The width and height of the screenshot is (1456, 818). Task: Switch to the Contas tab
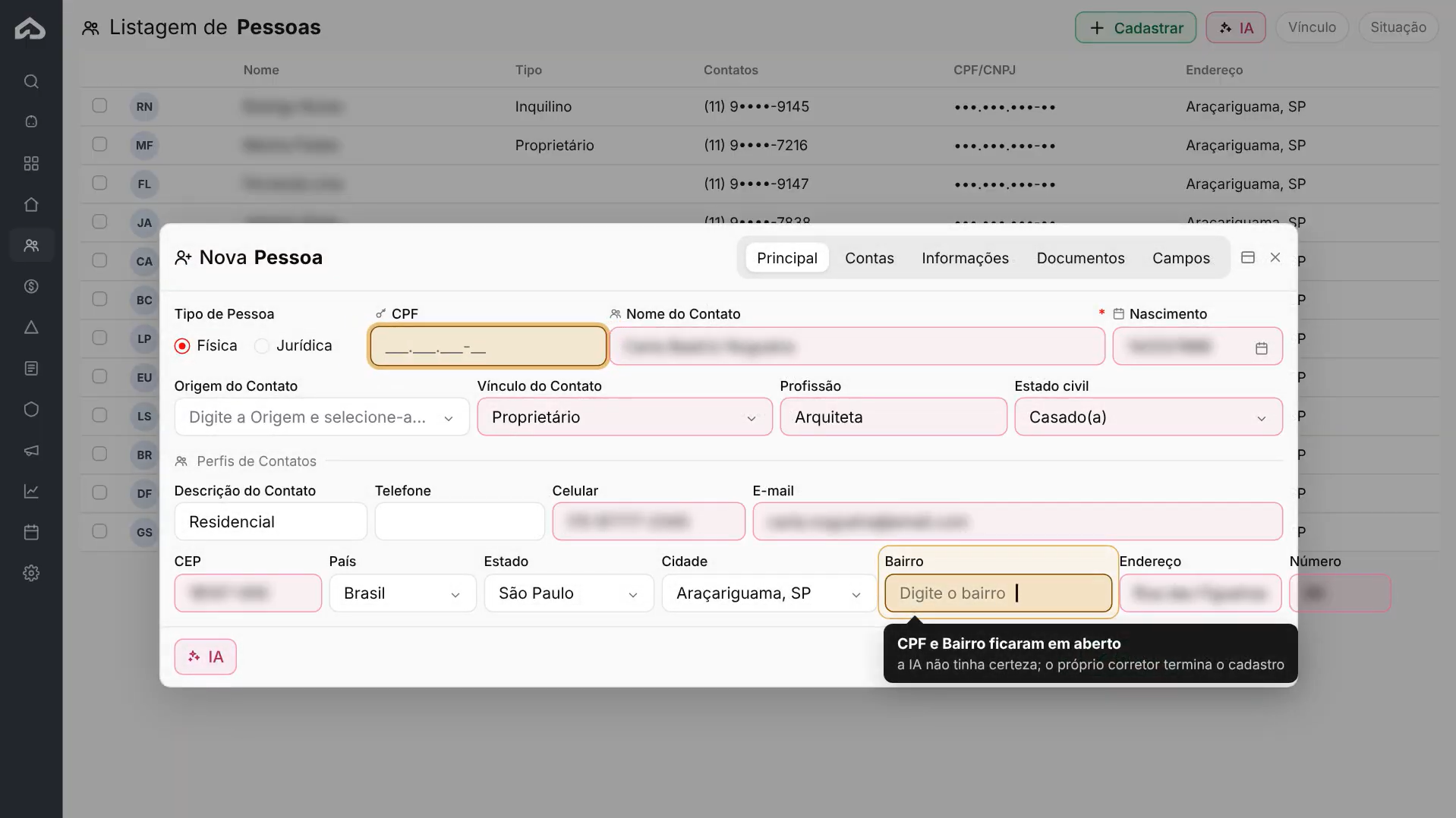(x=869, y=258)
